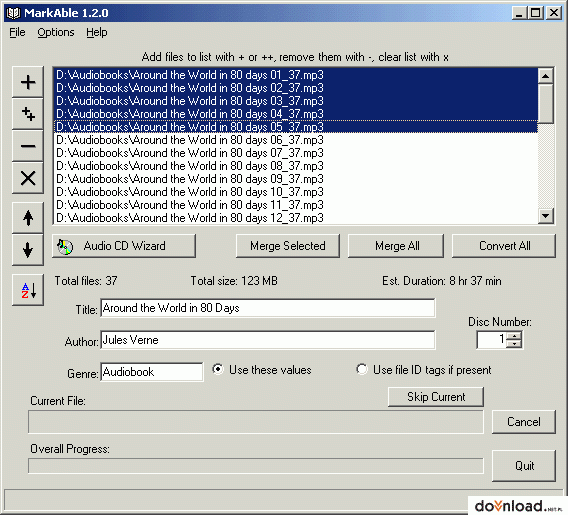This screenshot has height=515, width=568.
Task: Decrease the Disc Number with down spinner
Action: click(x=514, y=344)
